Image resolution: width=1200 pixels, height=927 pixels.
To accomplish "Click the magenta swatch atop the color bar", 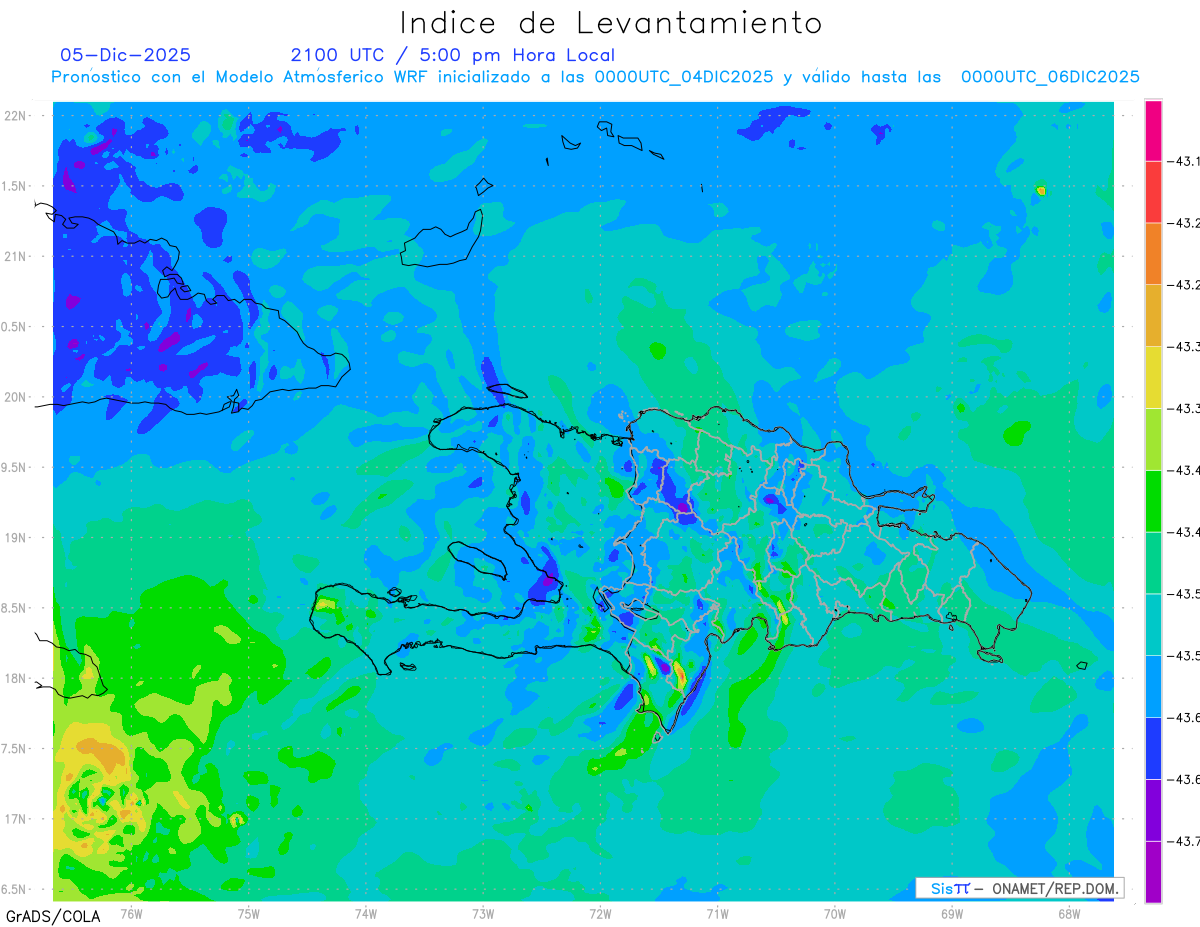I will tap(1153, 130).
